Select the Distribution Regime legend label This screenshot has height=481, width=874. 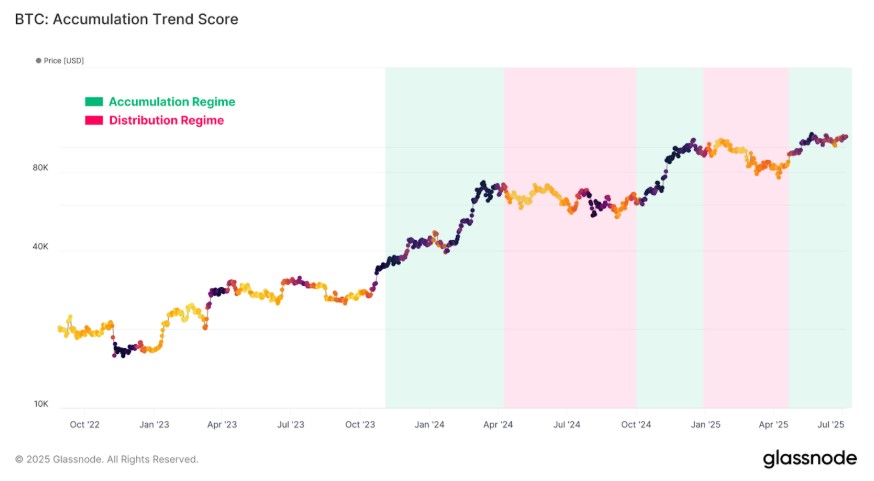coord(166,120)
